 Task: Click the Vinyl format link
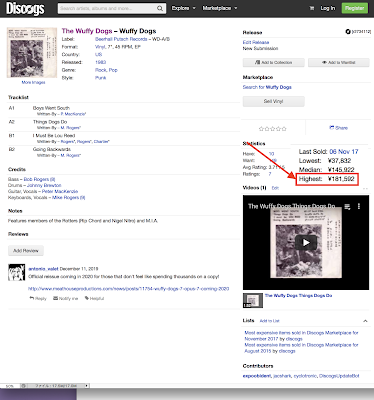pyautogui.click(x=100, y=47)
